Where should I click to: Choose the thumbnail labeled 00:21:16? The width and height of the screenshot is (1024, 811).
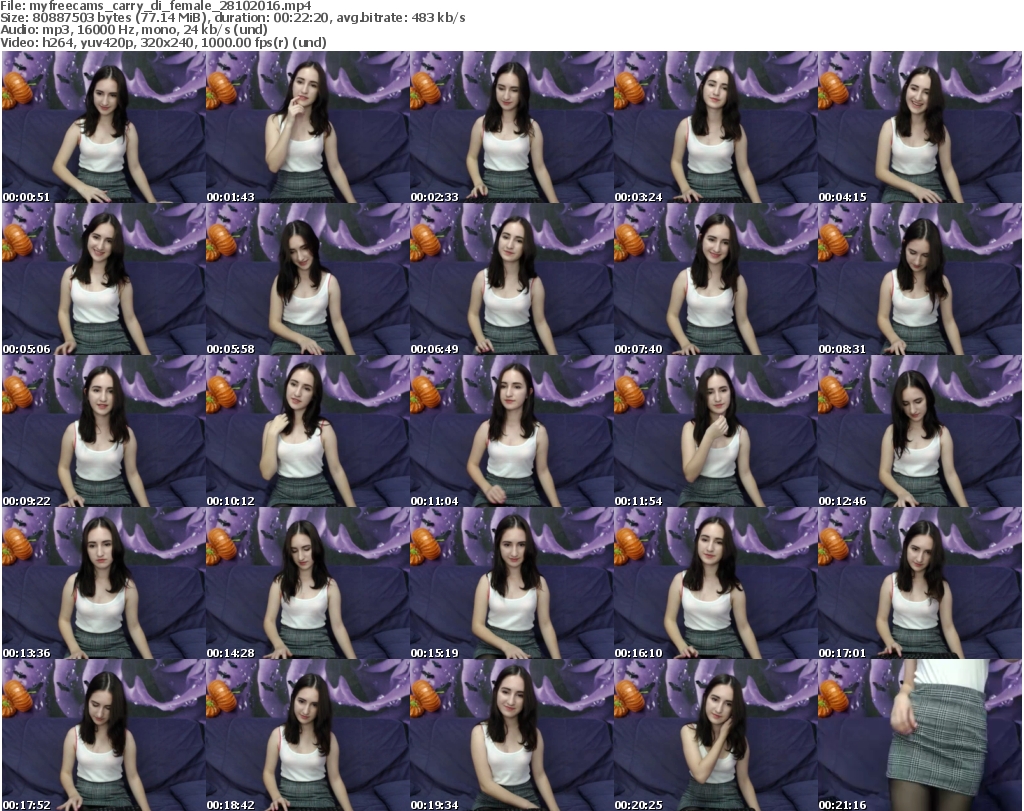pyautogui.click(x=920, y=735)
